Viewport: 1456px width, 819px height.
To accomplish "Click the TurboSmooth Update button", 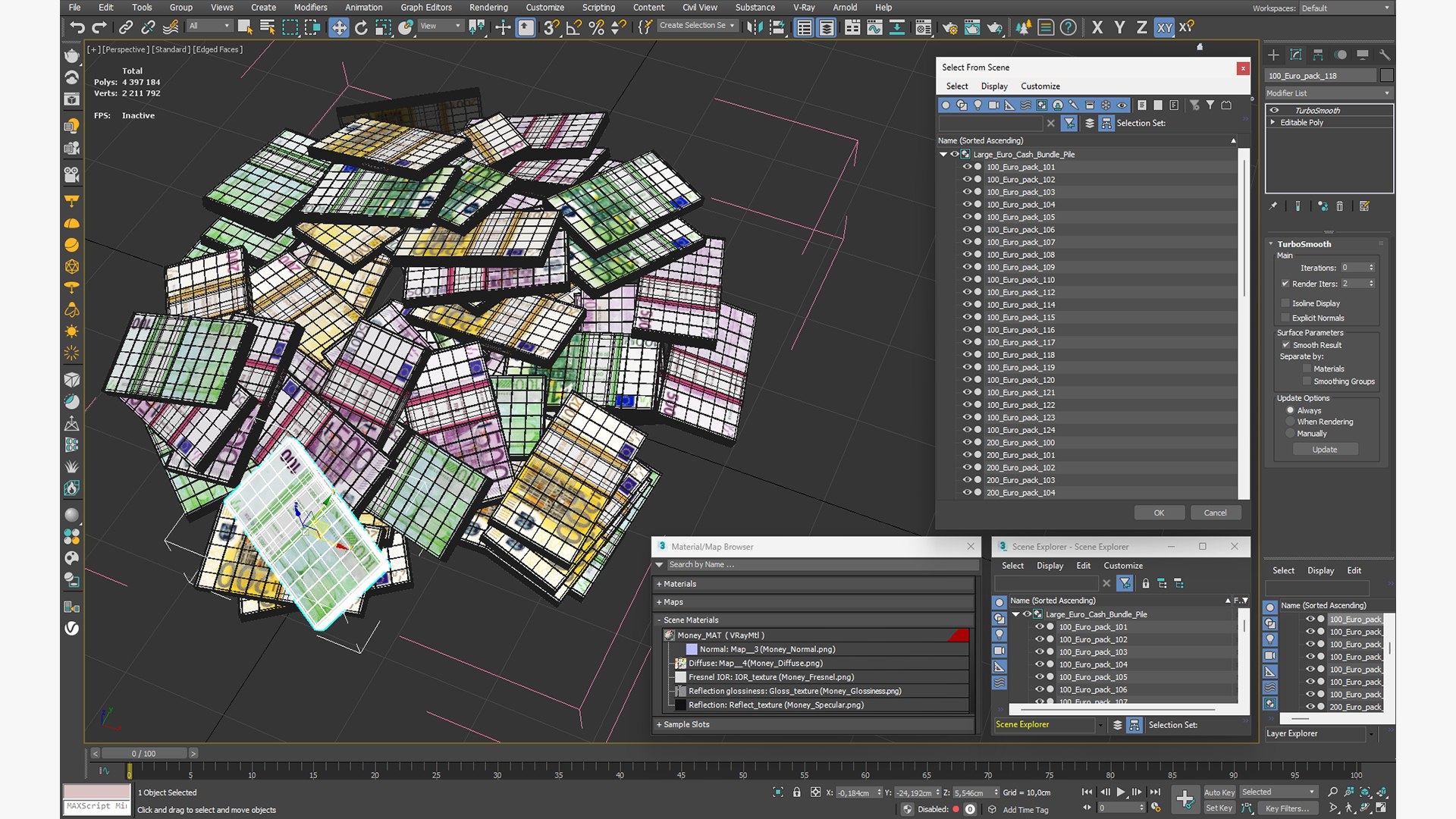I will tap(1325, 450).
